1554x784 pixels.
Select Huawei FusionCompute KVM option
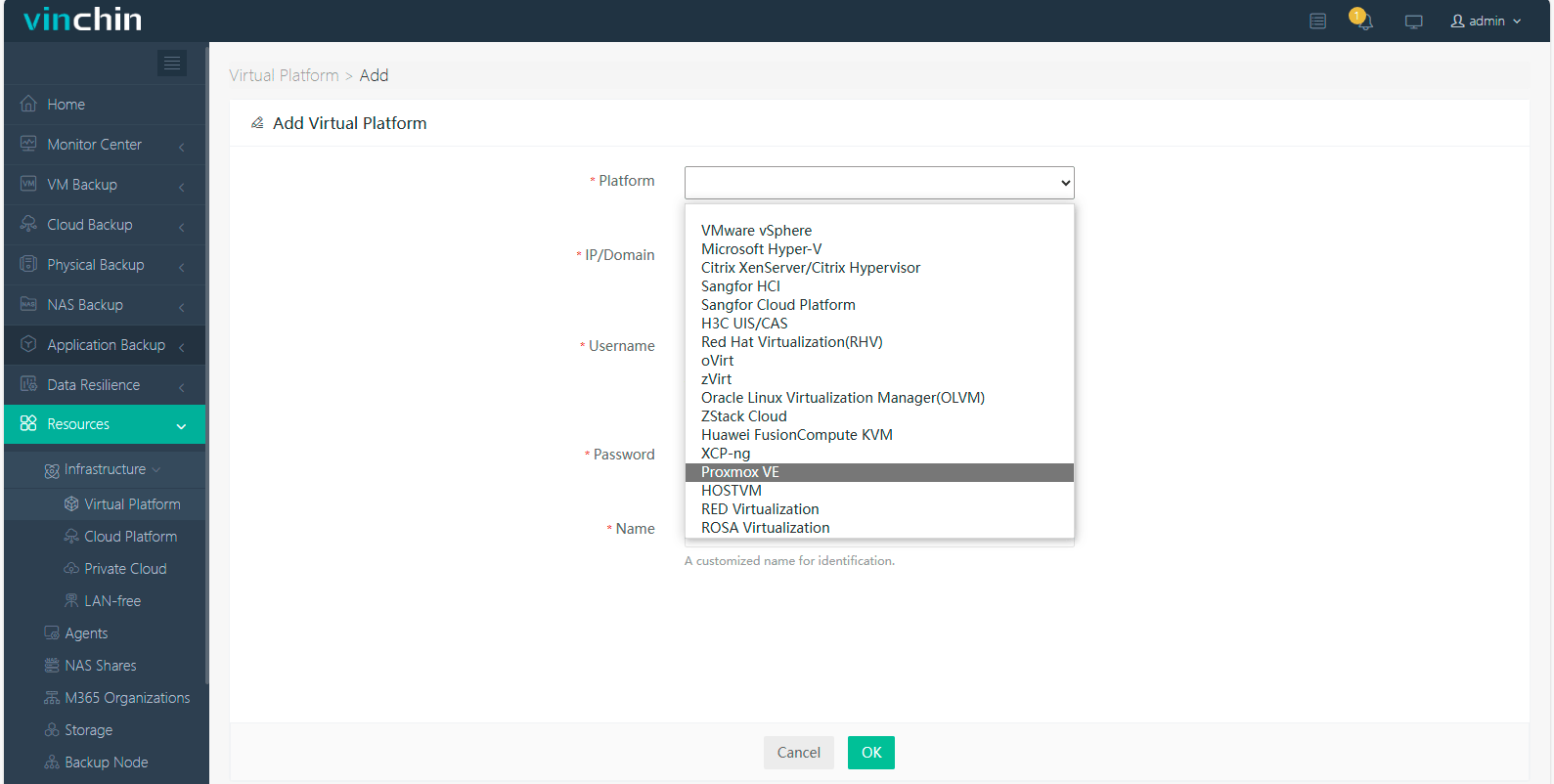click(879, 435)
